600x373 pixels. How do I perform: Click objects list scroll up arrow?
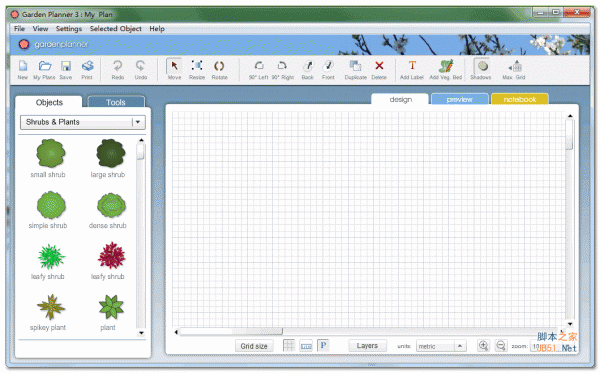click(x=141, y=140)
